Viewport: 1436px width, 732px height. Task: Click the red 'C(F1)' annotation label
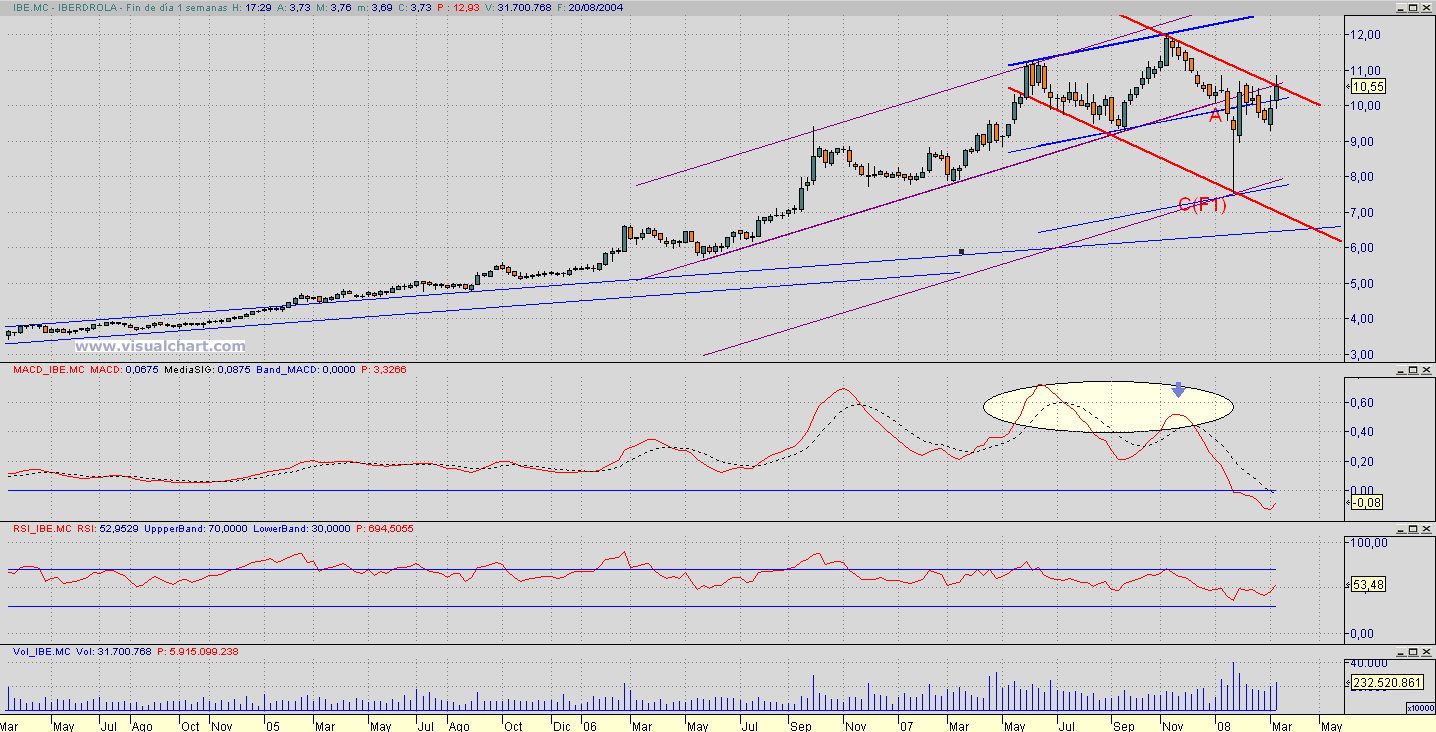pyautogui.click(x=1202, y=205)
